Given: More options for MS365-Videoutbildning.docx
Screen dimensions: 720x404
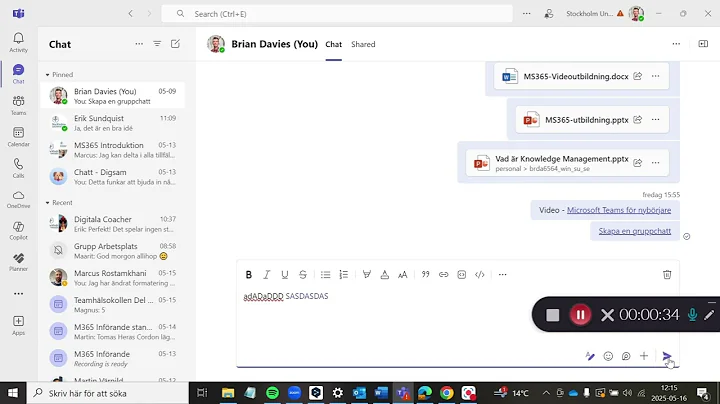Looking at the screenshot, I should 655,76.
